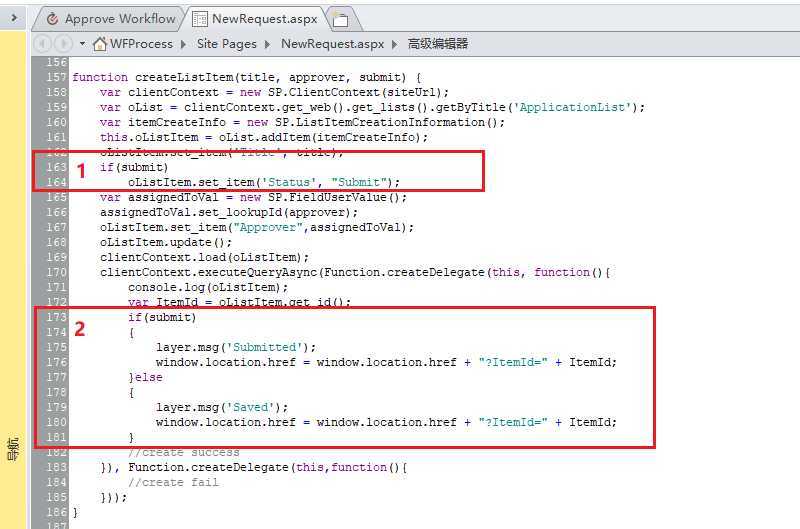
Task: Click the 高级编辑器 breadcrumb
Action: [438, 44]
